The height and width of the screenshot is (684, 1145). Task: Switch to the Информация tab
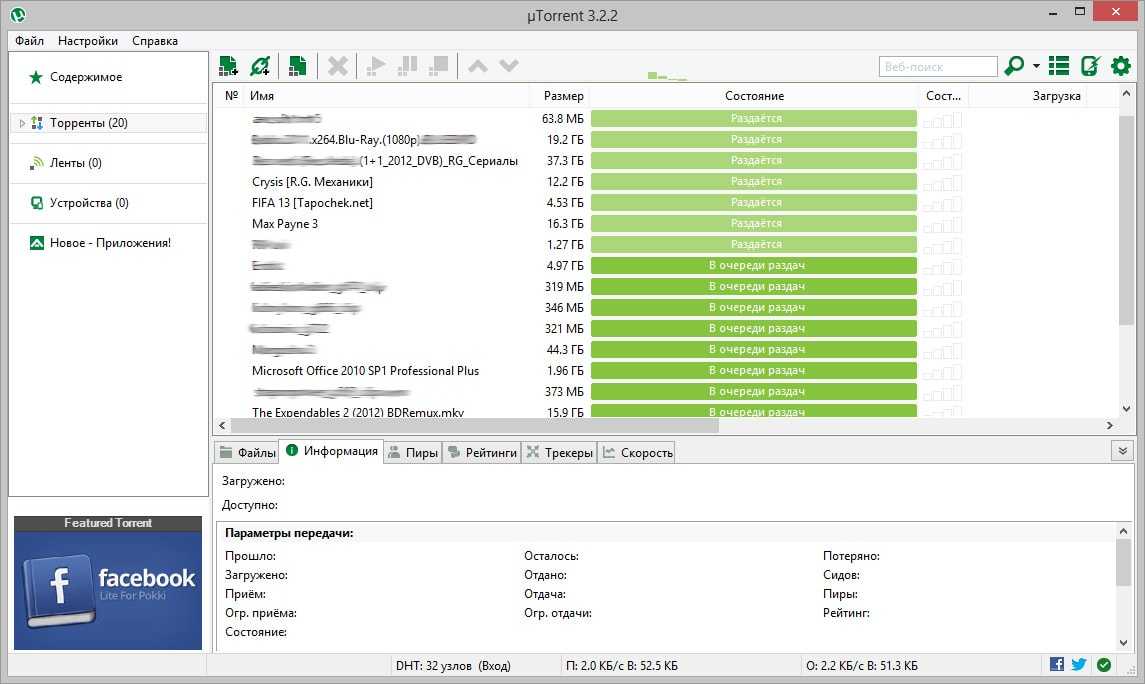(332, 451)
